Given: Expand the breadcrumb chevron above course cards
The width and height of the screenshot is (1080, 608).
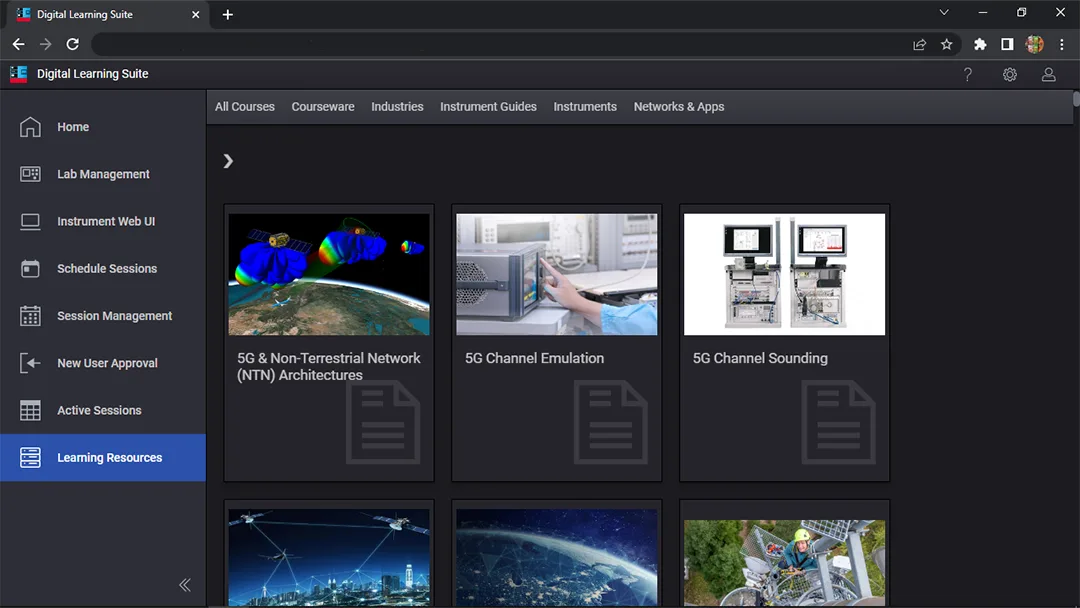Looking at the screenshot, I should pyautogui.click(x=228, y=161).
